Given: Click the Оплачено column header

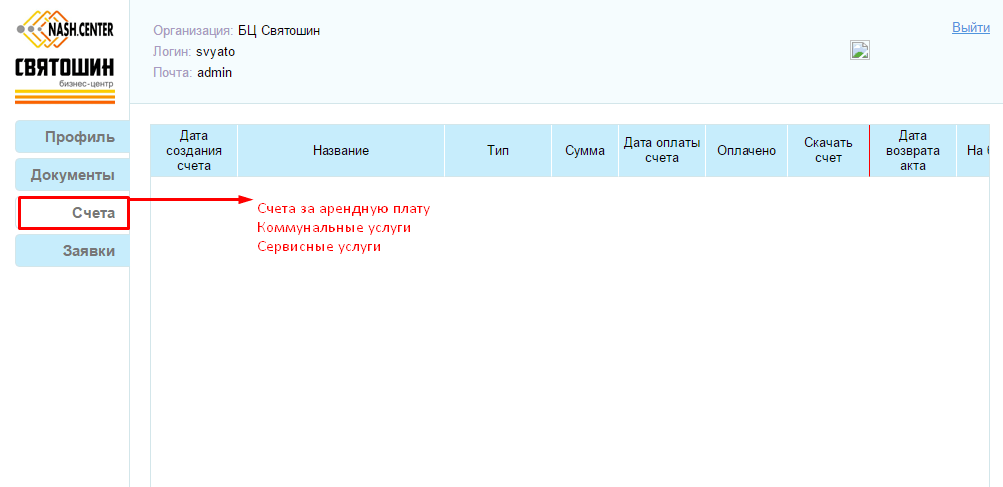Looking at the screenshot, I should coord(746,151).
